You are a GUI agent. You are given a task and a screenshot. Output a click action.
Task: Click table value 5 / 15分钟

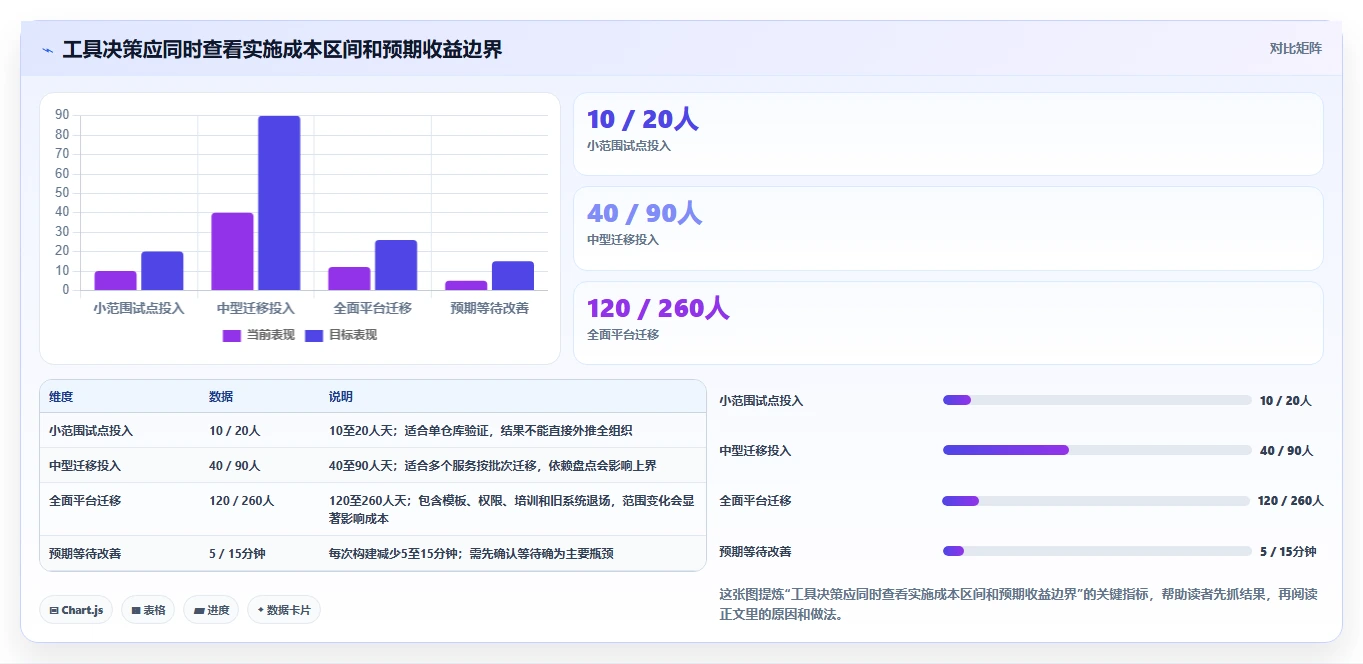[x=238, y=553]
